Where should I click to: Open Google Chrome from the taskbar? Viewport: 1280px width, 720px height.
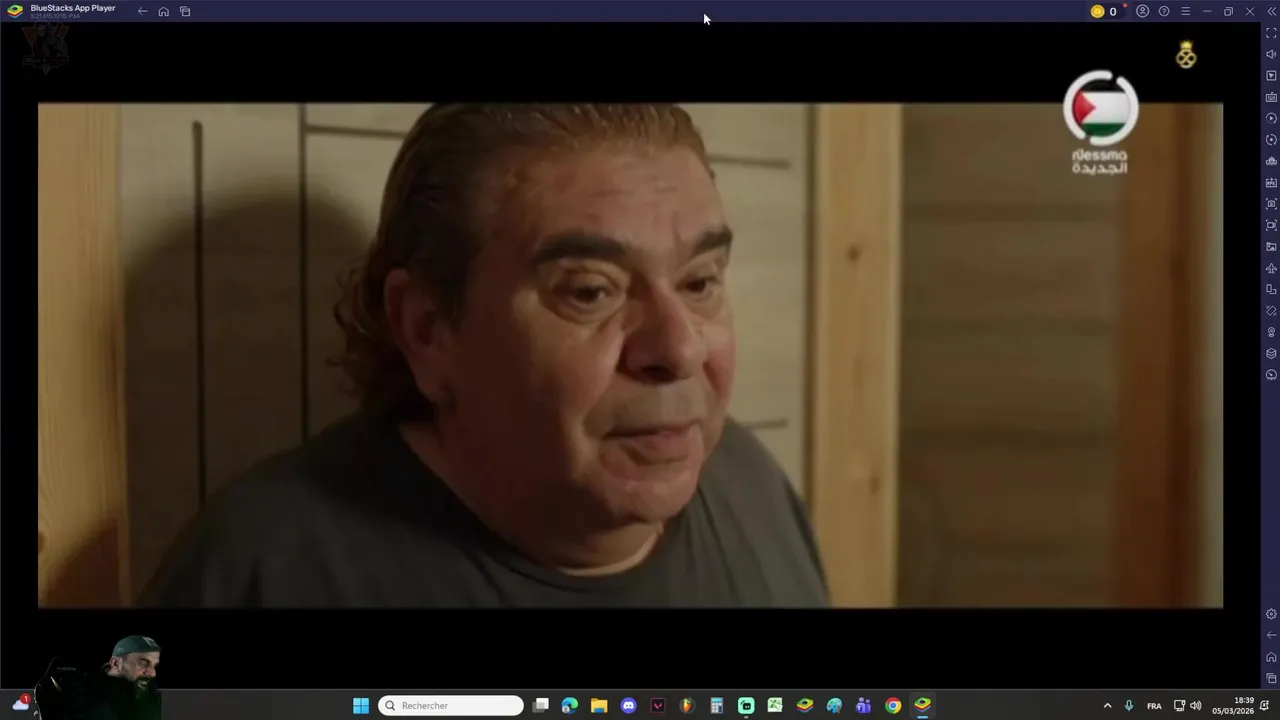(x=893, y=706)
